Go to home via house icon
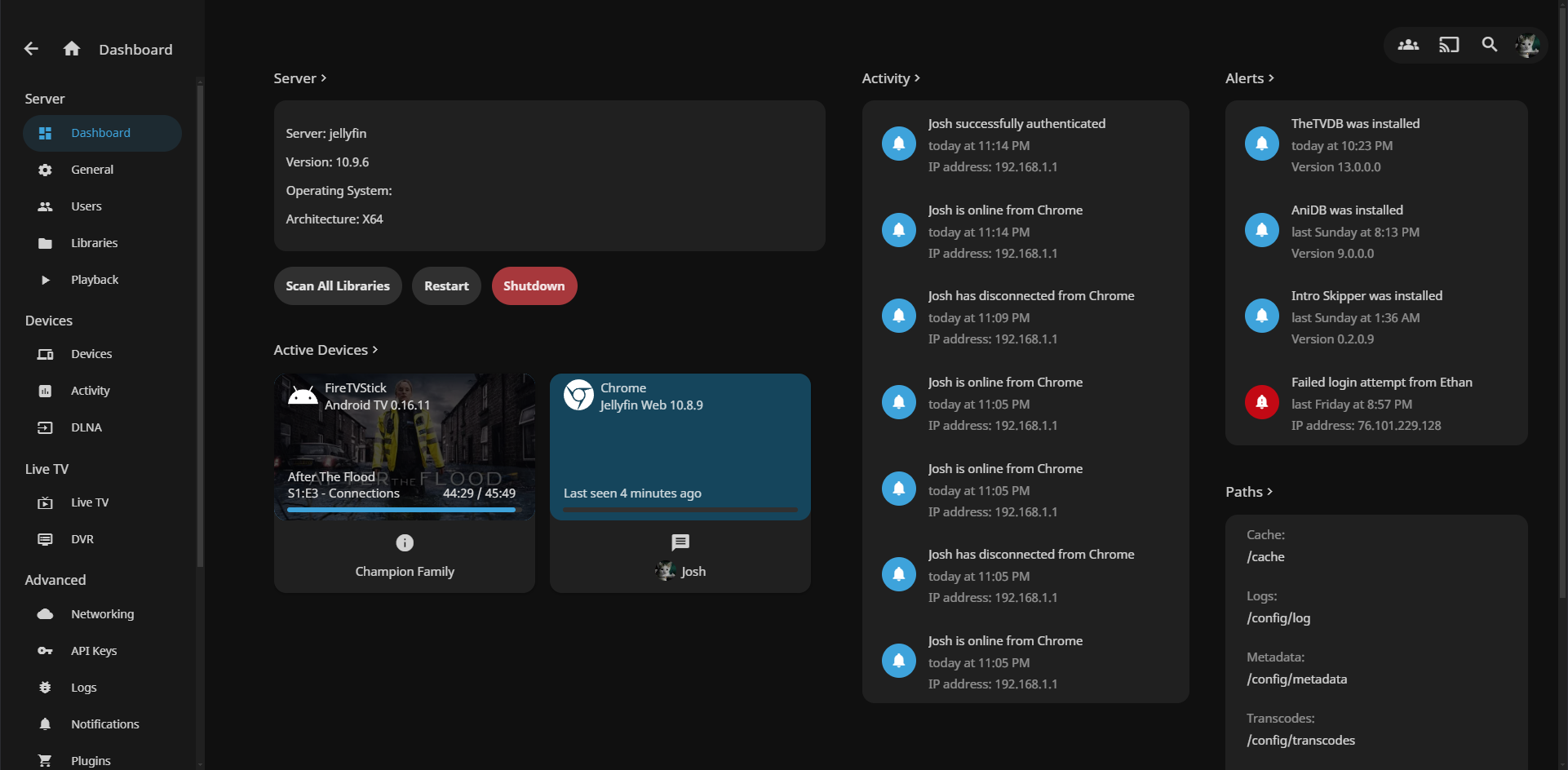 click(72, 49)
